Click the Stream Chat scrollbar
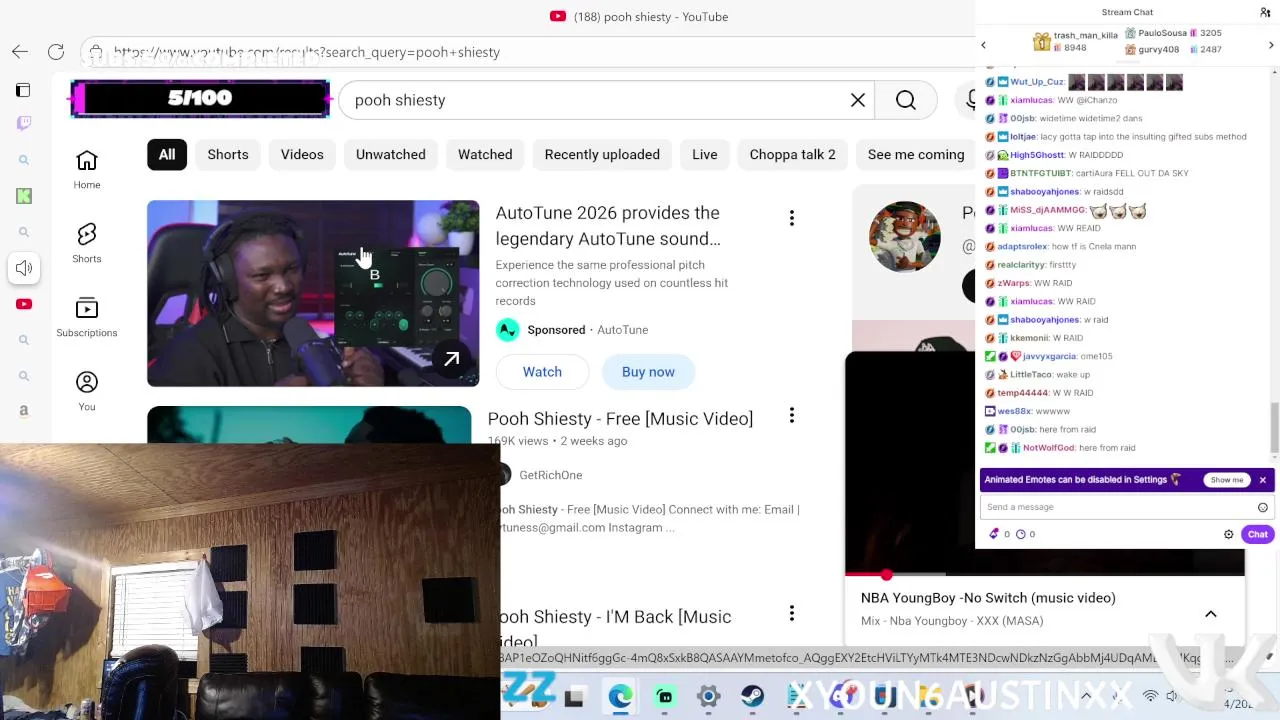1280x720 pixels. [x=1275, y=427]
